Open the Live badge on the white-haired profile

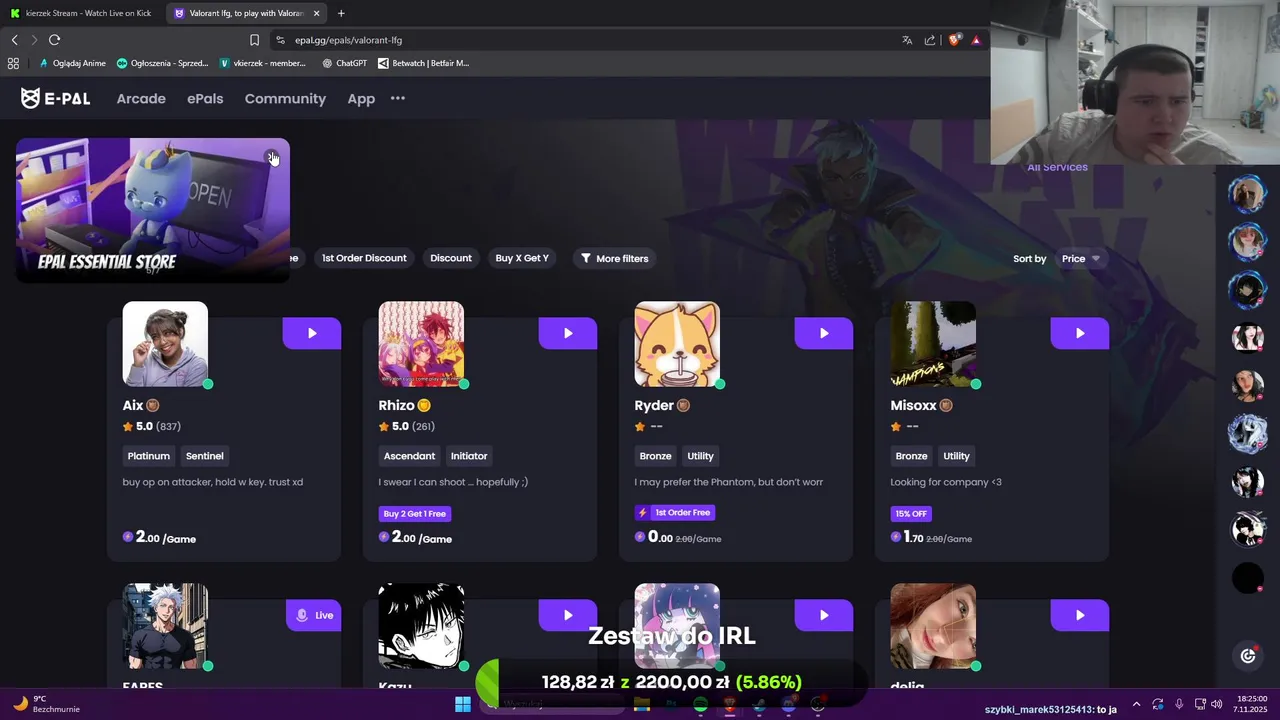pyautogui.click(x=312, y=615)
